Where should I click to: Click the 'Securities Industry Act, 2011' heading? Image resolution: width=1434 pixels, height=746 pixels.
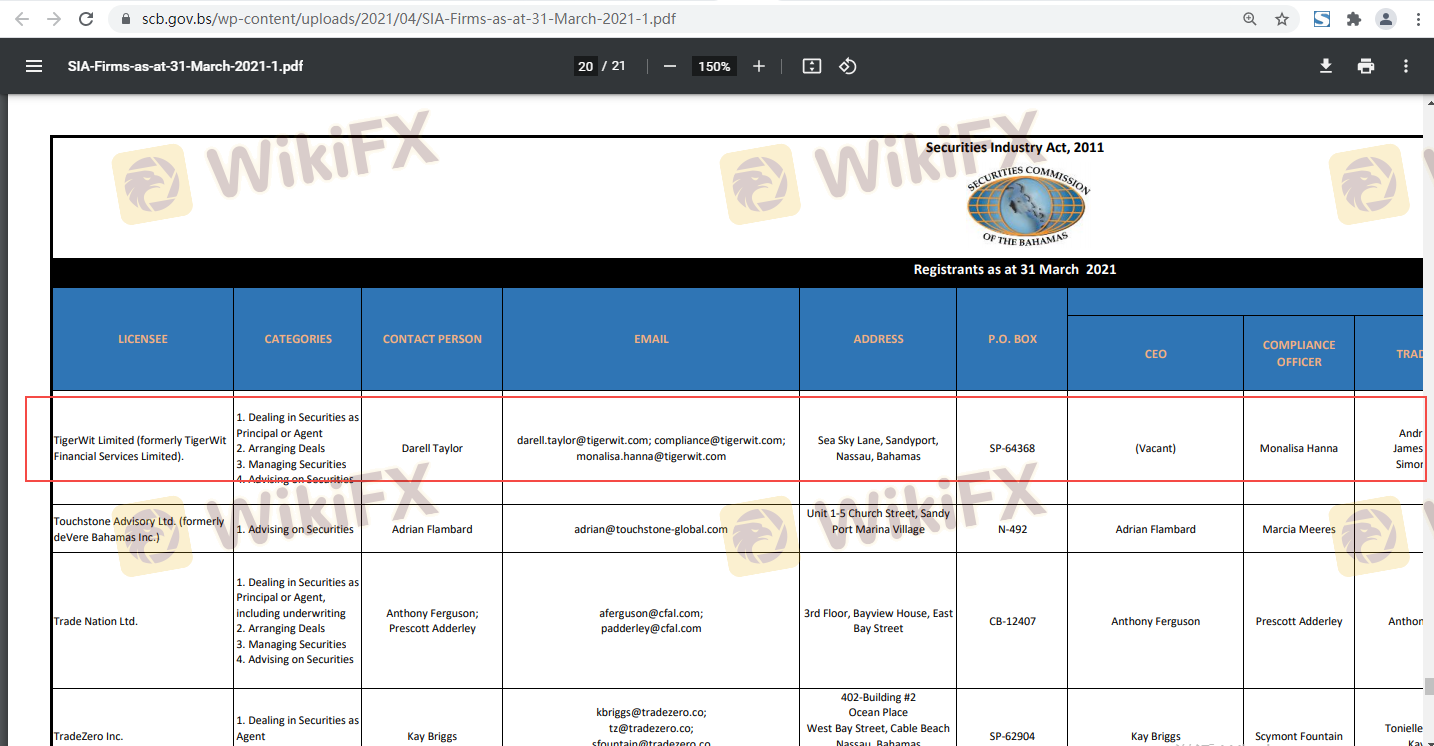(1015, 147)
